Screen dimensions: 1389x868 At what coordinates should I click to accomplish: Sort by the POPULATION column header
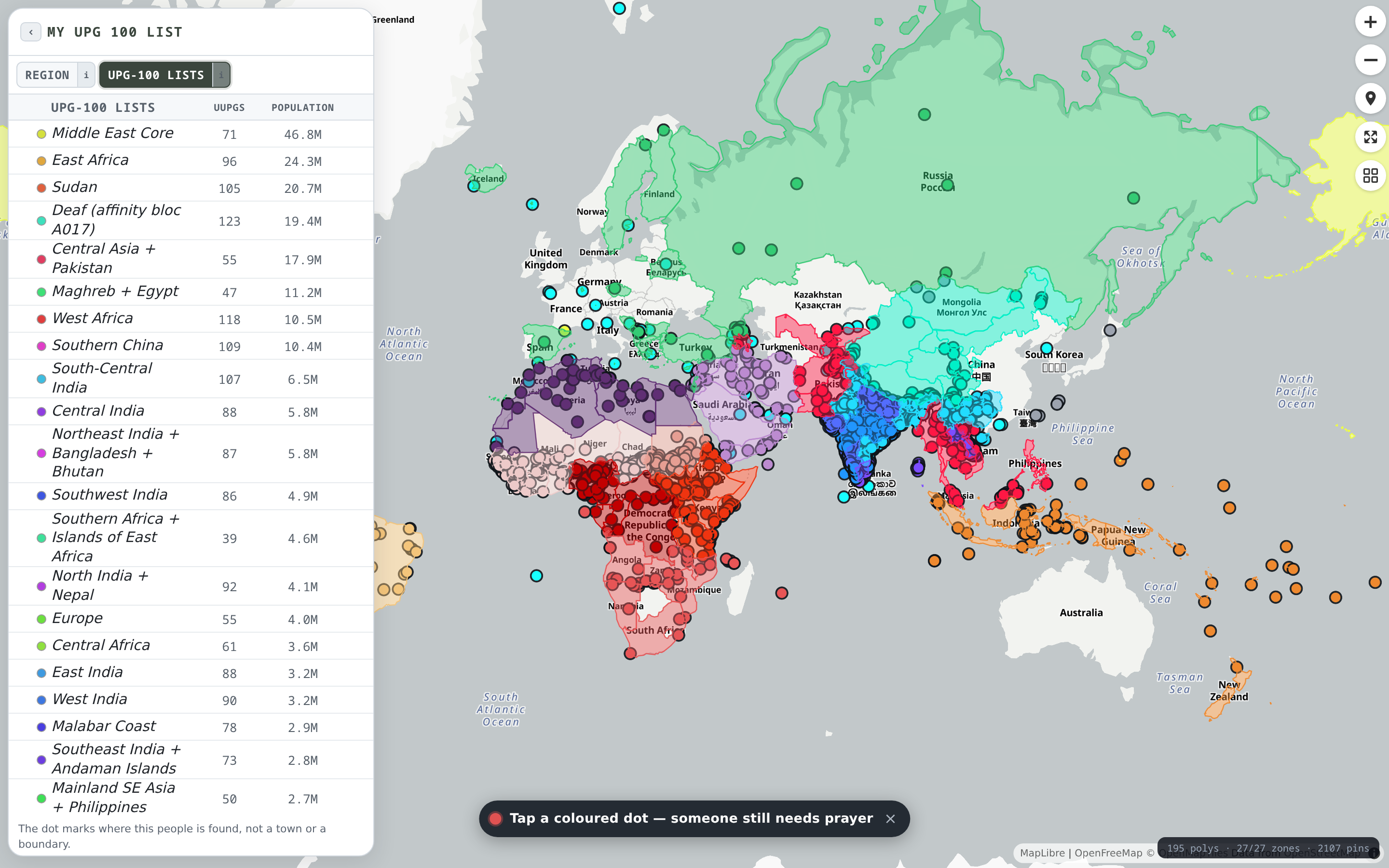coord(302,108)
